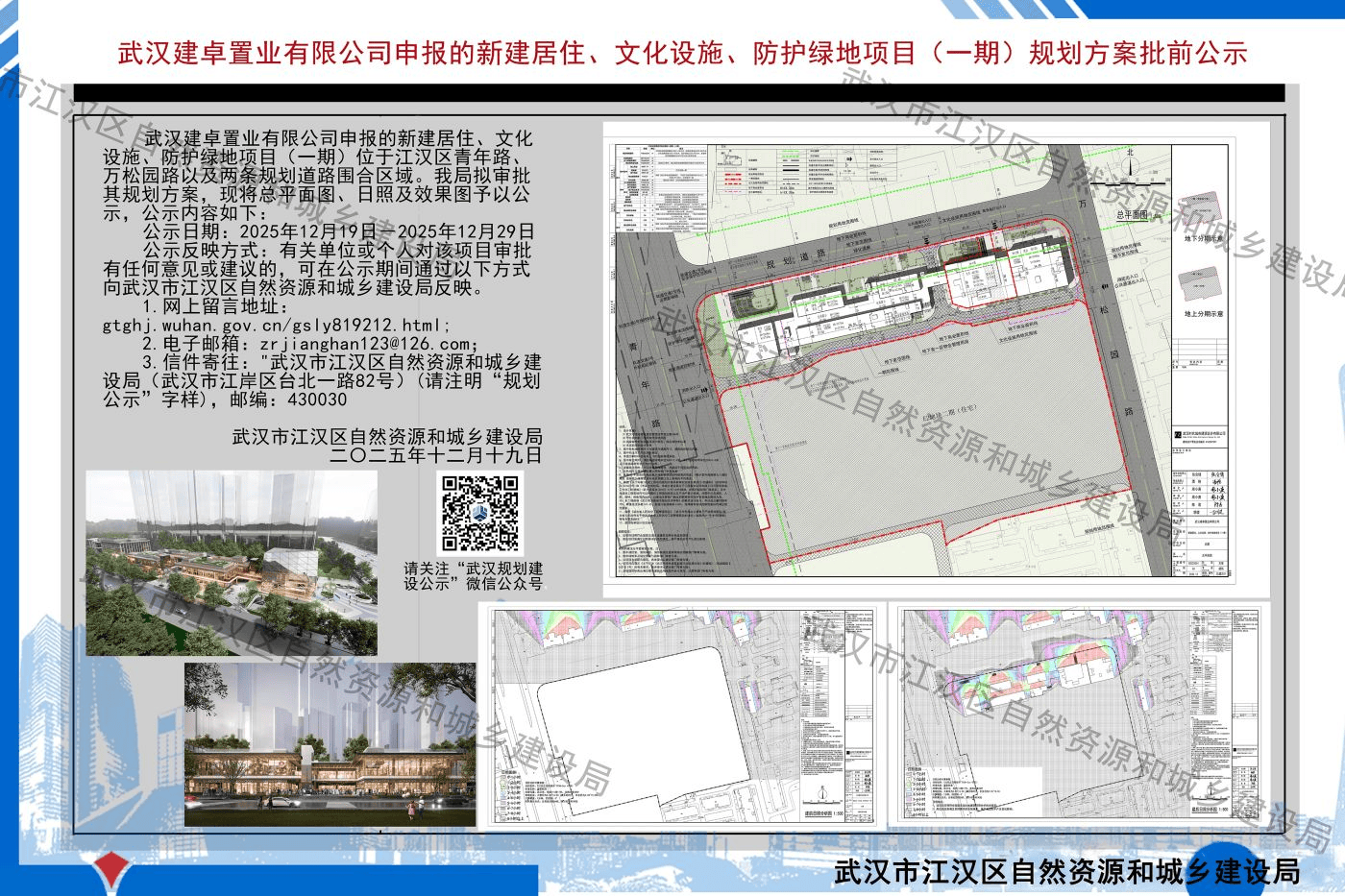Click the color legend in left sunlight drawing
1345x896 pixels.
pos(514,793)
